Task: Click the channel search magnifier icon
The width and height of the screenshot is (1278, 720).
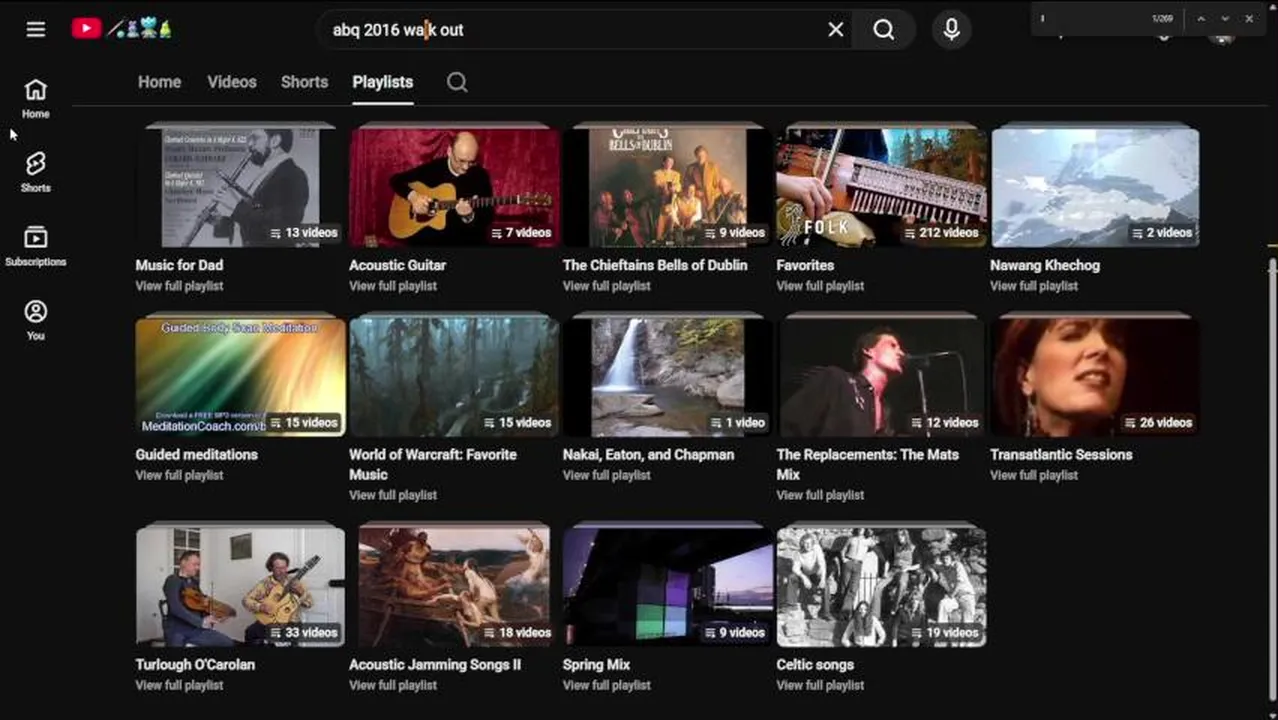Action: tap(457, 82)
